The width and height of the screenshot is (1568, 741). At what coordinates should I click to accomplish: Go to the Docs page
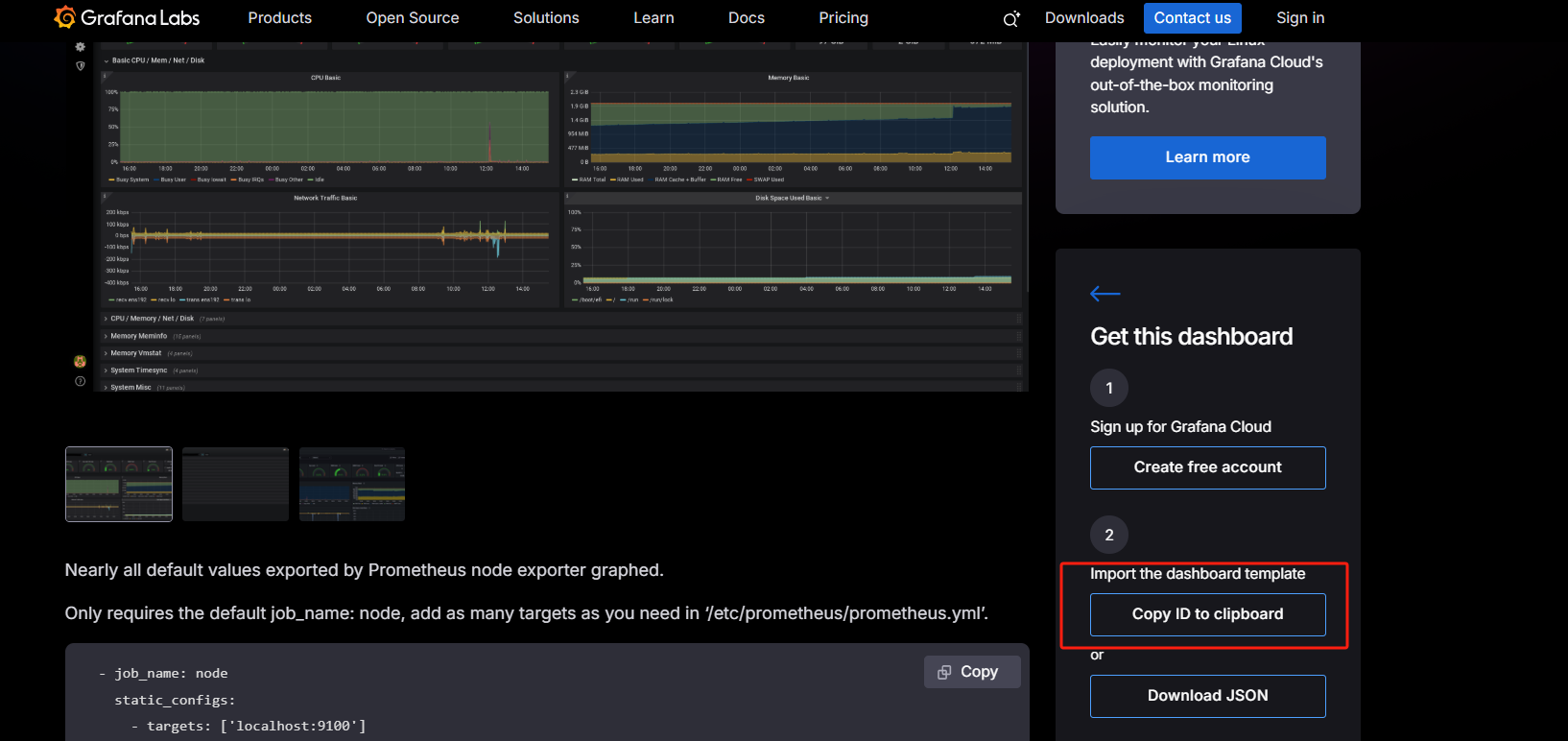coord(747,17)
